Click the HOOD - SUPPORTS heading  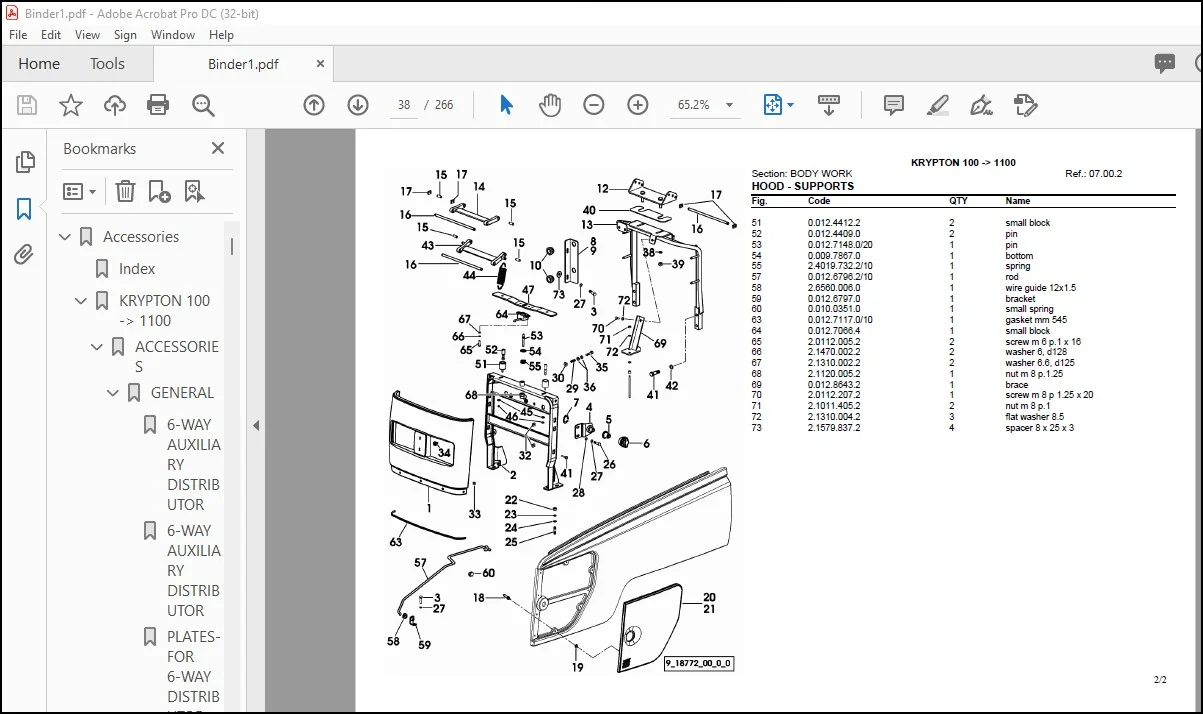[x=803, y=186]
